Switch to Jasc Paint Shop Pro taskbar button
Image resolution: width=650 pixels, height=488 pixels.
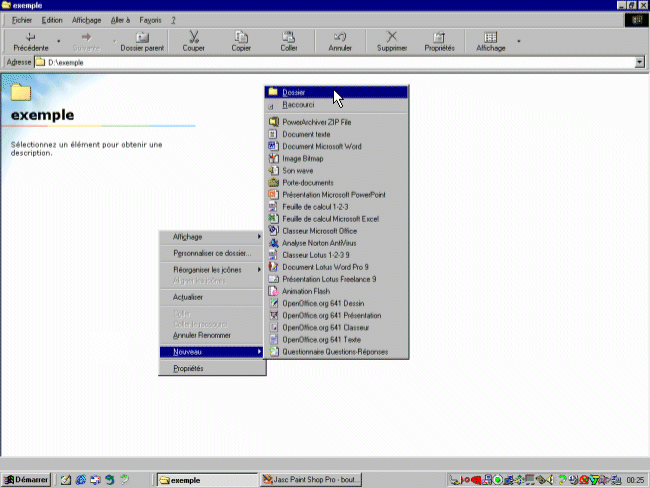(311, 480)
